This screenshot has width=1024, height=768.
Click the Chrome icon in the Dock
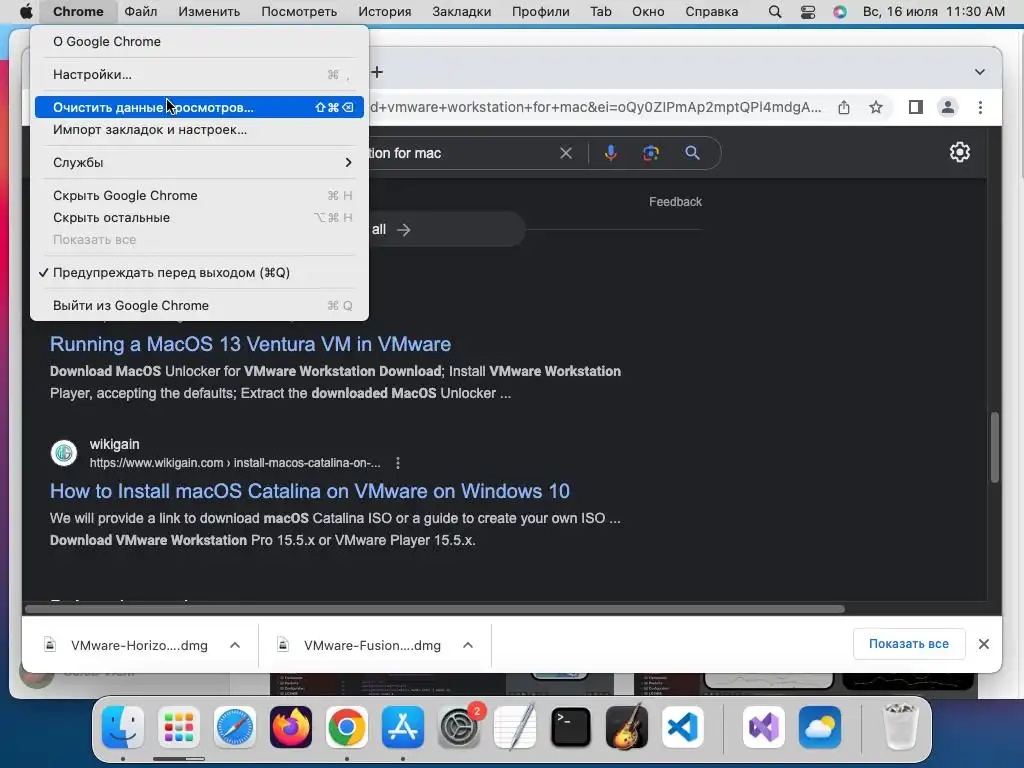[347, 727]
